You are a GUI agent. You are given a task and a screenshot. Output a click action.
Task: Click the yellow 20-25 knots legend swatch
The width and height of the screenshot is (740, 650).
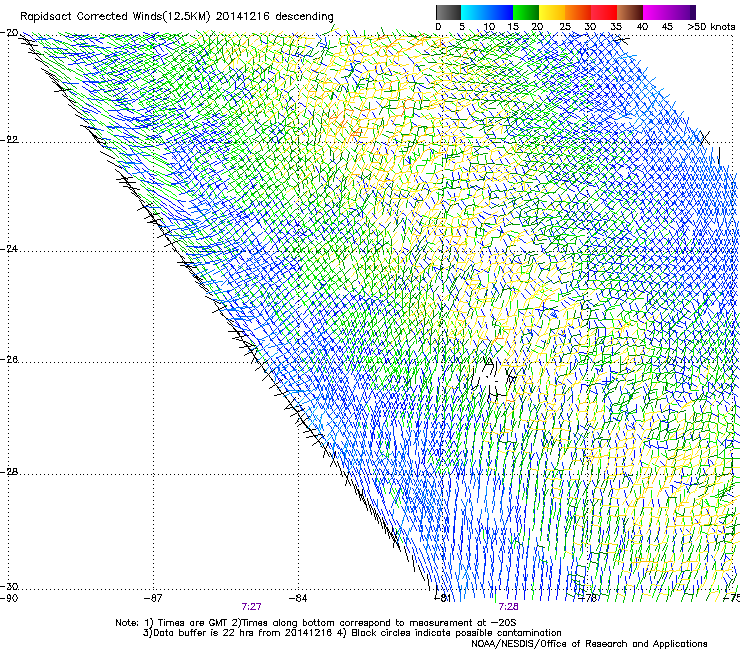[552, 12]
